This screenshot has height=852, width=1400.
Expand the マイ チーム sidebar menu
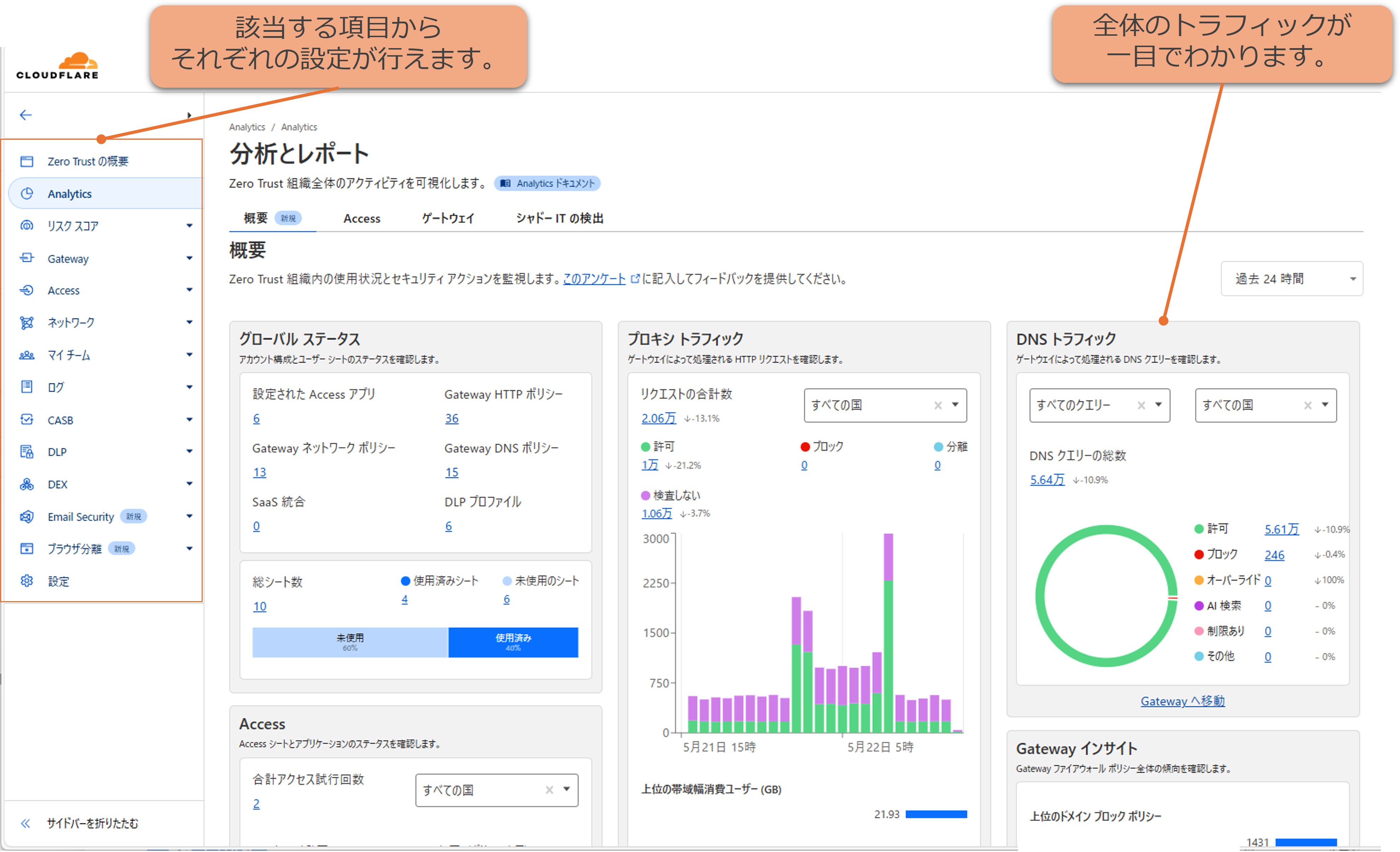coord(189,355)
